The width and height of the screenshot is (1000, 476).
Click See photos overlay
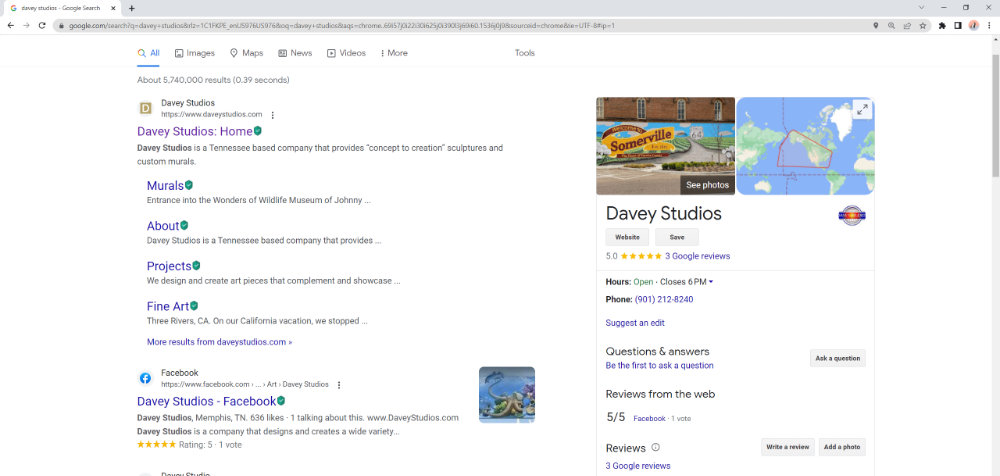point(707,185)
